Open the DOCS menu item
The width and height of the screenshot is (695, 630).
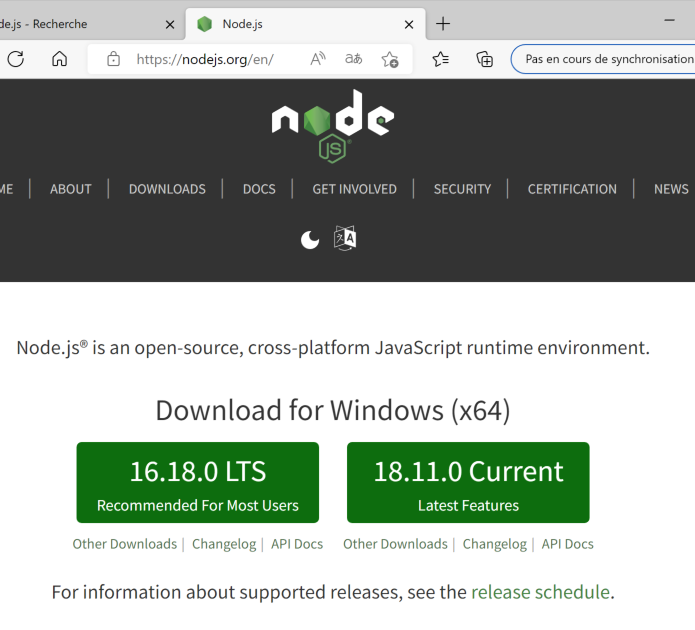click(x=259, y=189)
